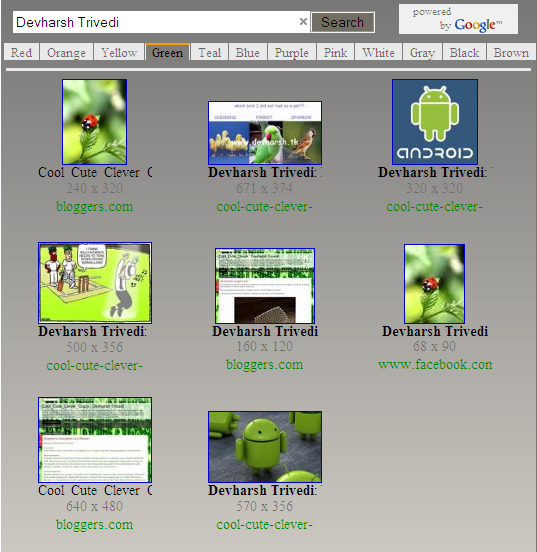This screenshot has height=552, width=537.
Task: Open the cricket cartoon thumbnail 500 x 356
Action: click(x=95, y=283)
